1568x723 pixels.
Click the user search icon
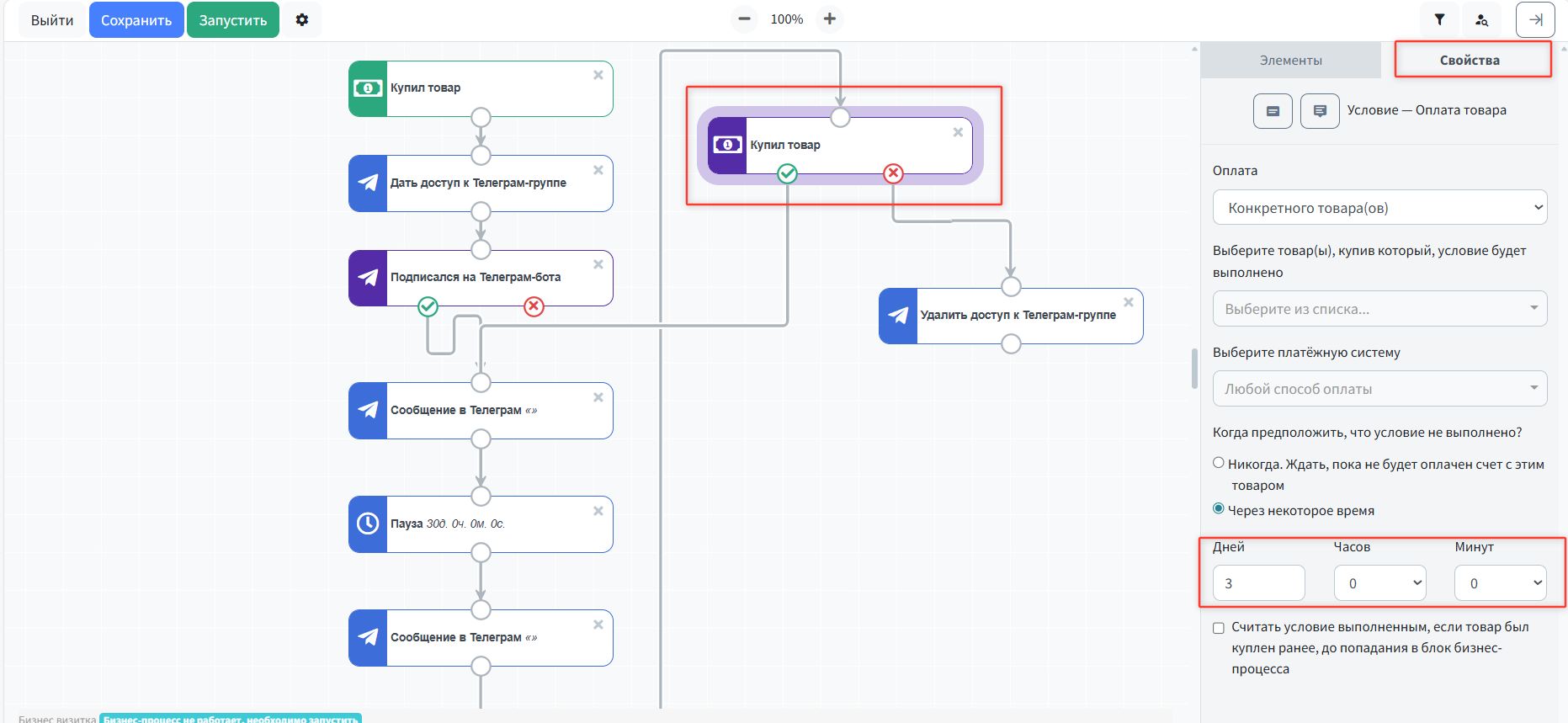[1481, 19]
